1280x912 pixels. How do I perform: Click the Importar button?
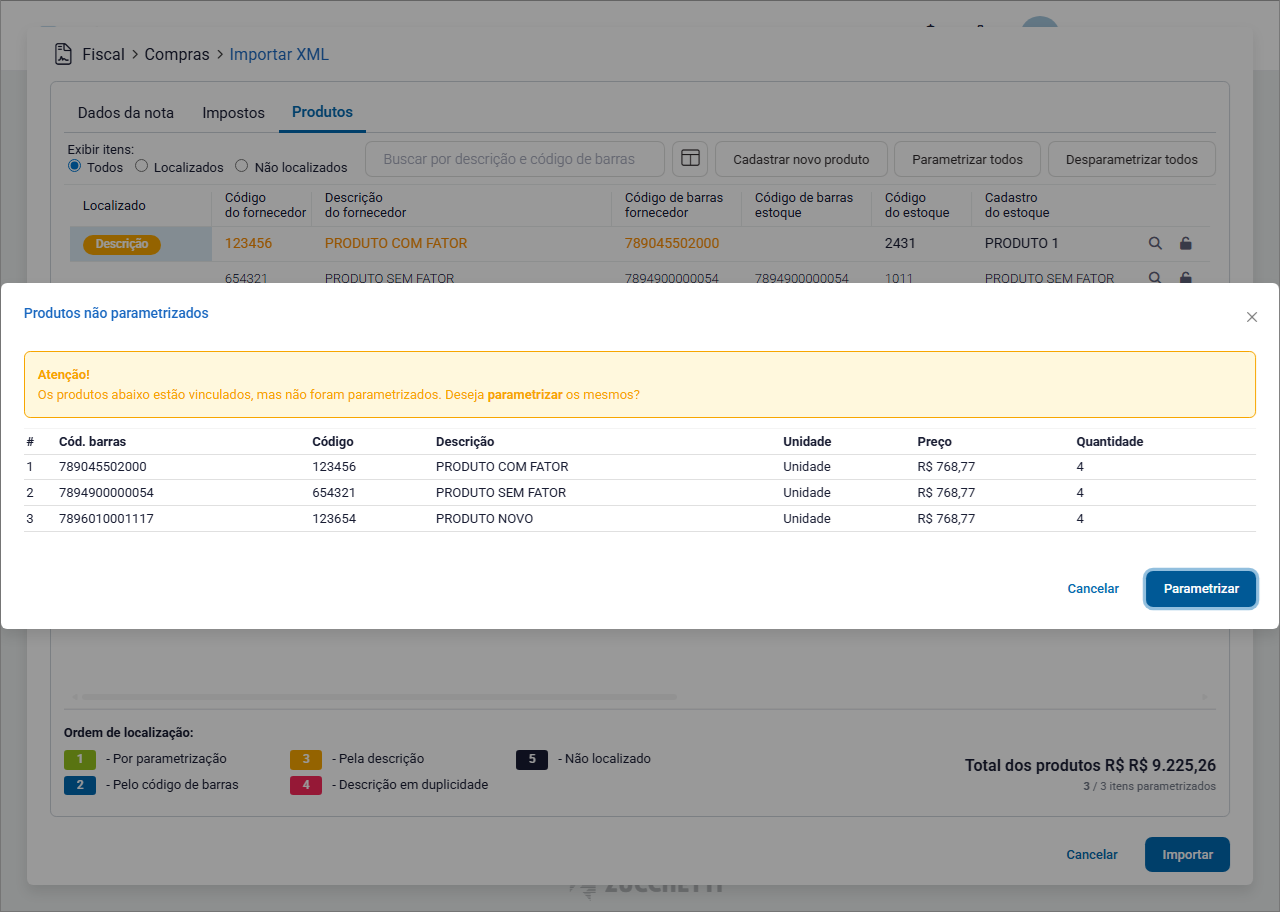[1187, 855]
